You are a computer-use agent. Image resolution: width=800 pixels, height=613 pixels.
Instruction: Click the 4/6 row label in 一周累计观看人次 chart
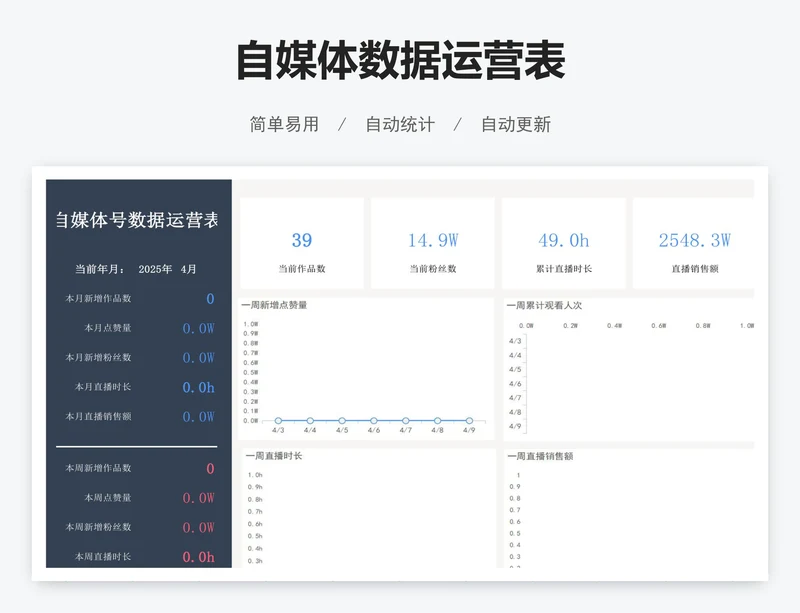click(515, 384)
